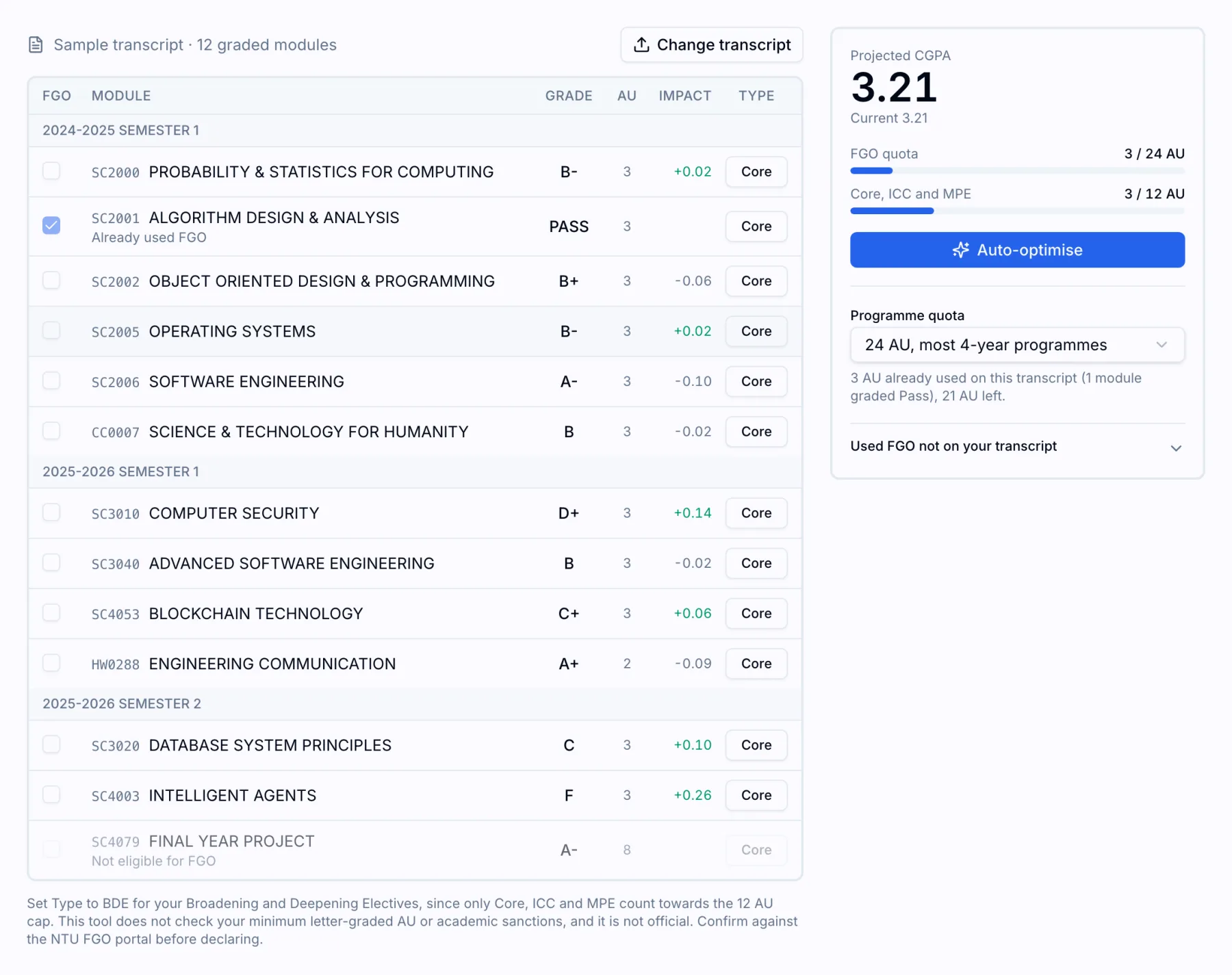
Task: Check the FGO box for SC4053 Blockchain Technology
Action: [x=51, y=612]
